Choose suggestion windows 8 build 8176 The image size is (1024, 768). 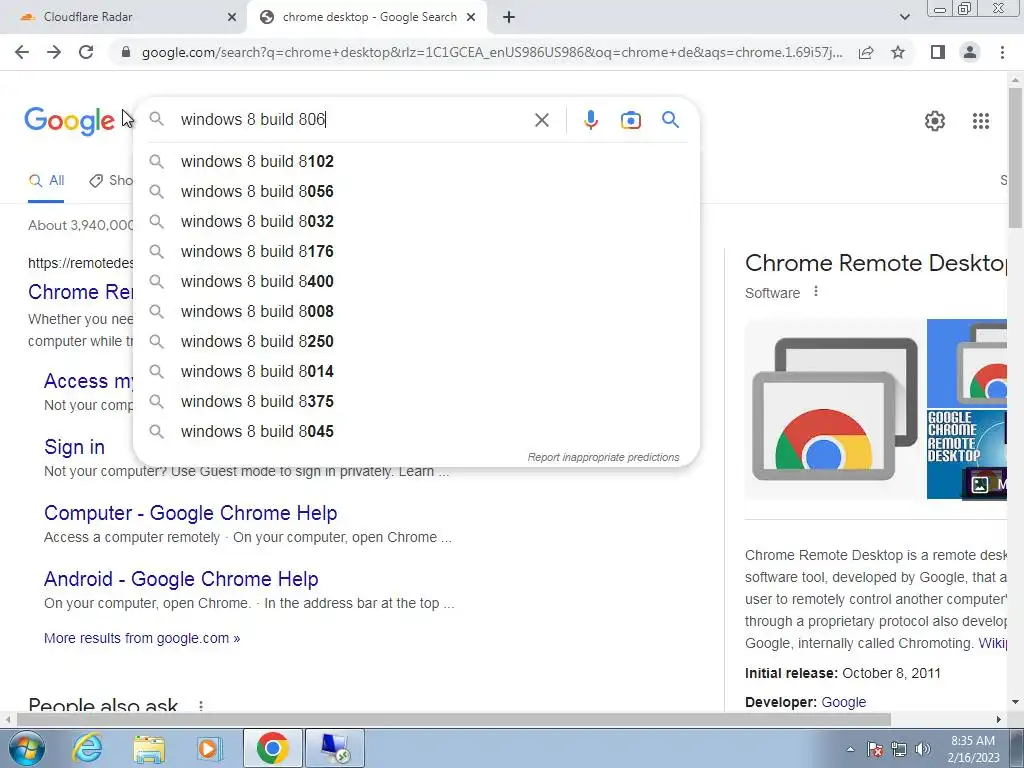tap(416, 251)
